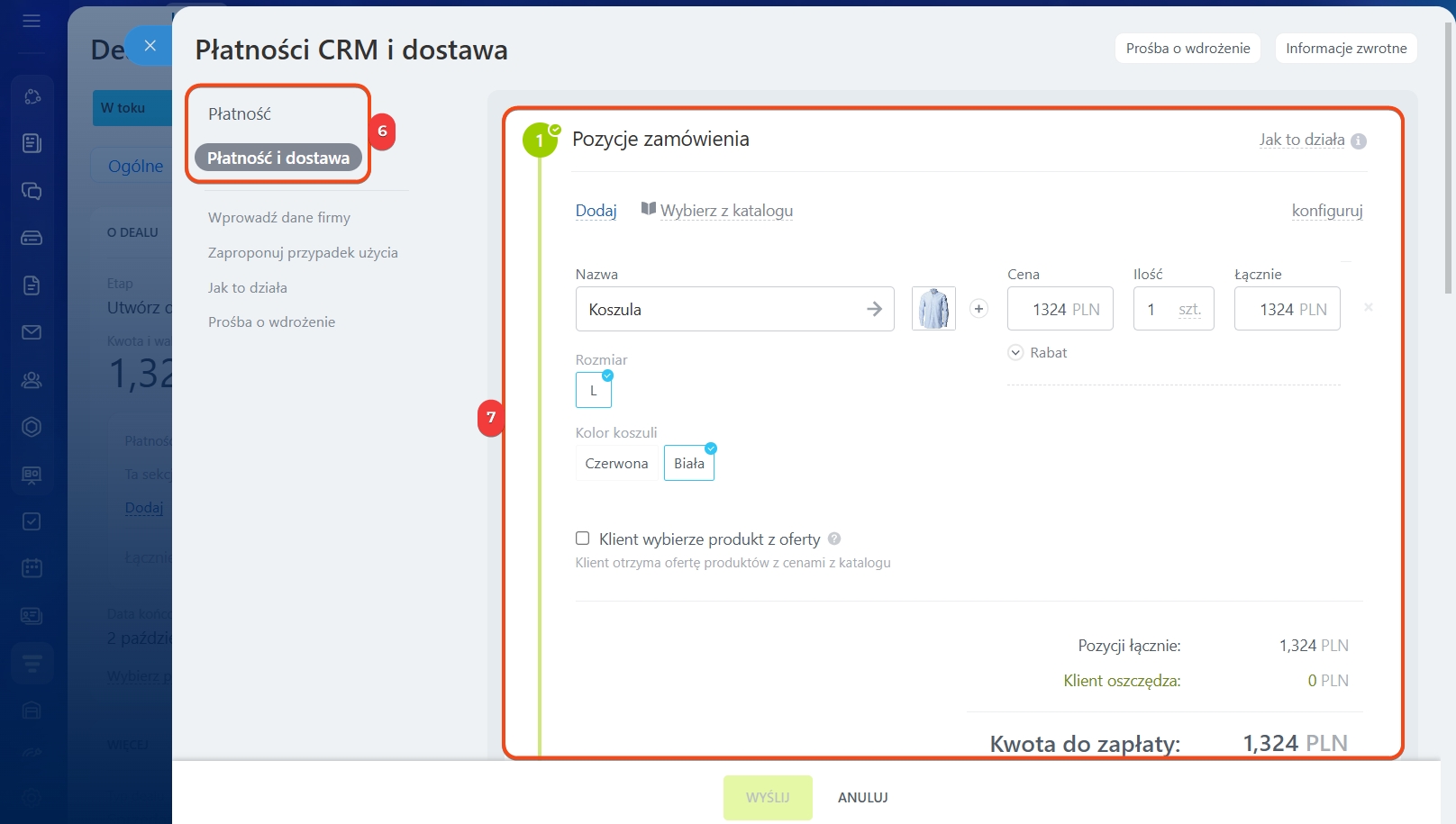Open Zaproponuj przypadek użycia menu item
The height and width of the screenshot is (824, 1456).
tap(303, 252)
